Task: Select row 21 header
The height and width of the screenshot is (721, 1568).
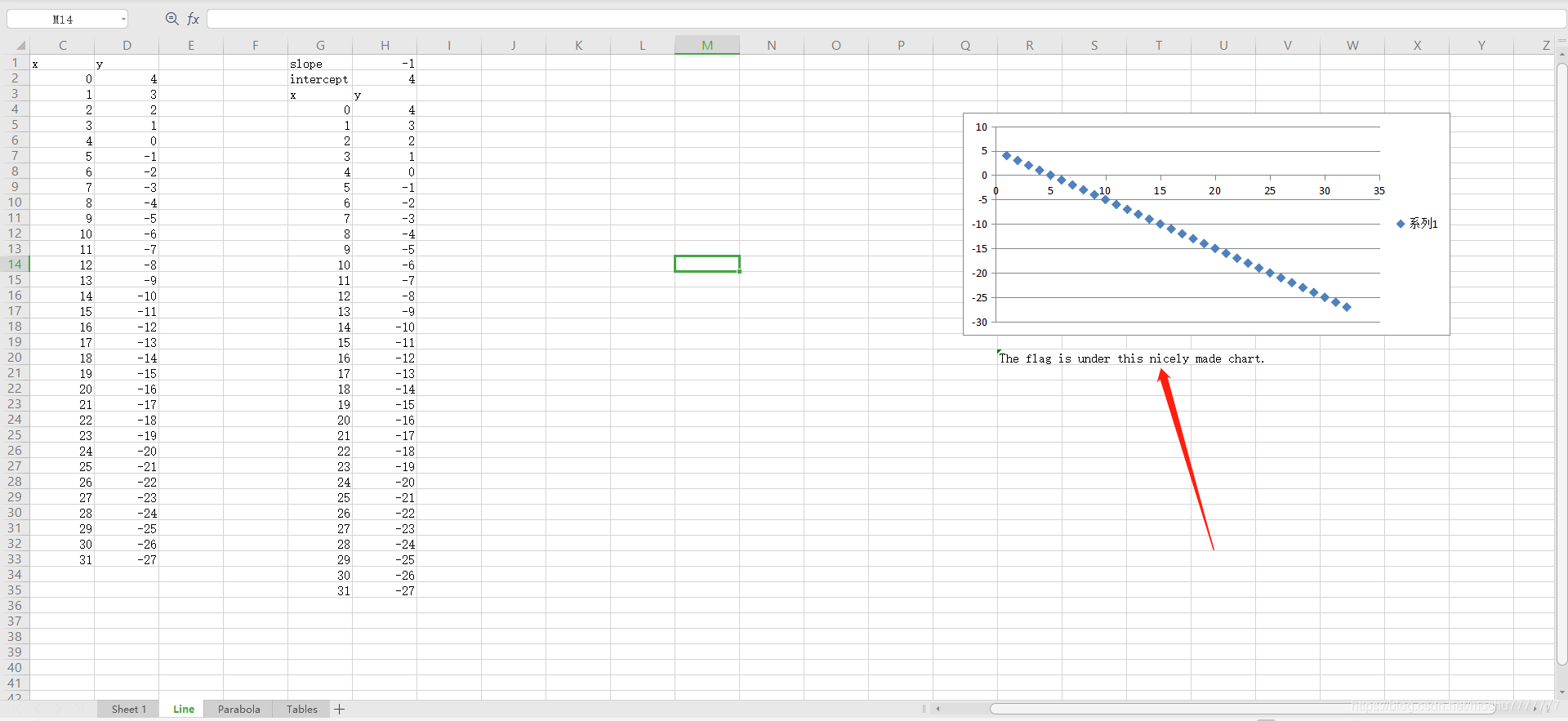Action: [x=15, y=373]
